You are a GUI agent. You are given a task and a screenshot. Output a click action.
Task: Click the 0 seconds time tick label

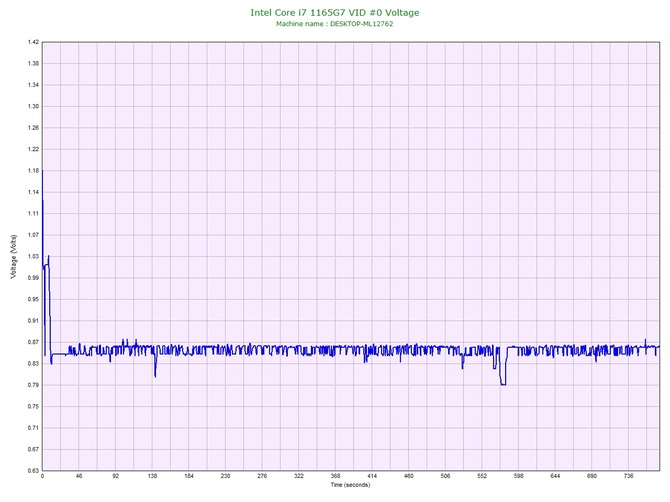point(42,476)
